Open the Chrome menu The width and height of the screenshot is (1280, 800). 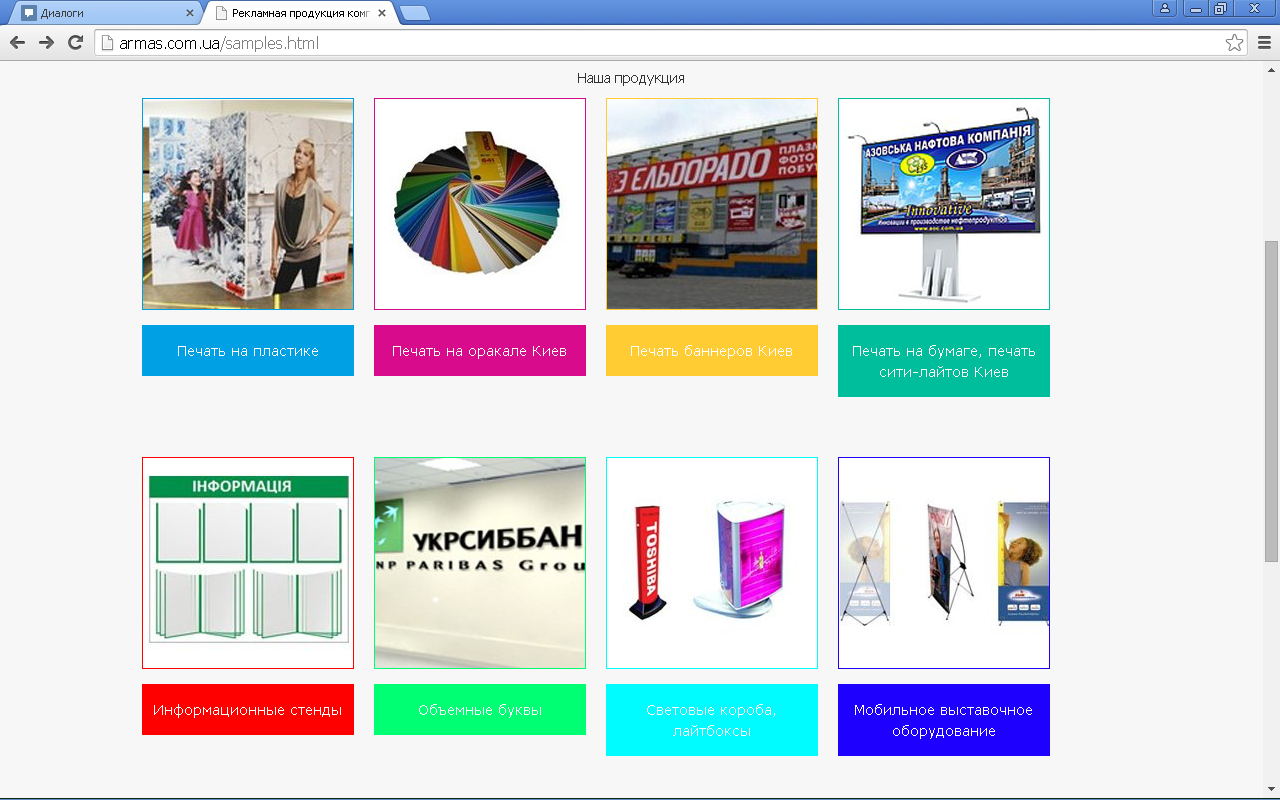[1264, 43]
